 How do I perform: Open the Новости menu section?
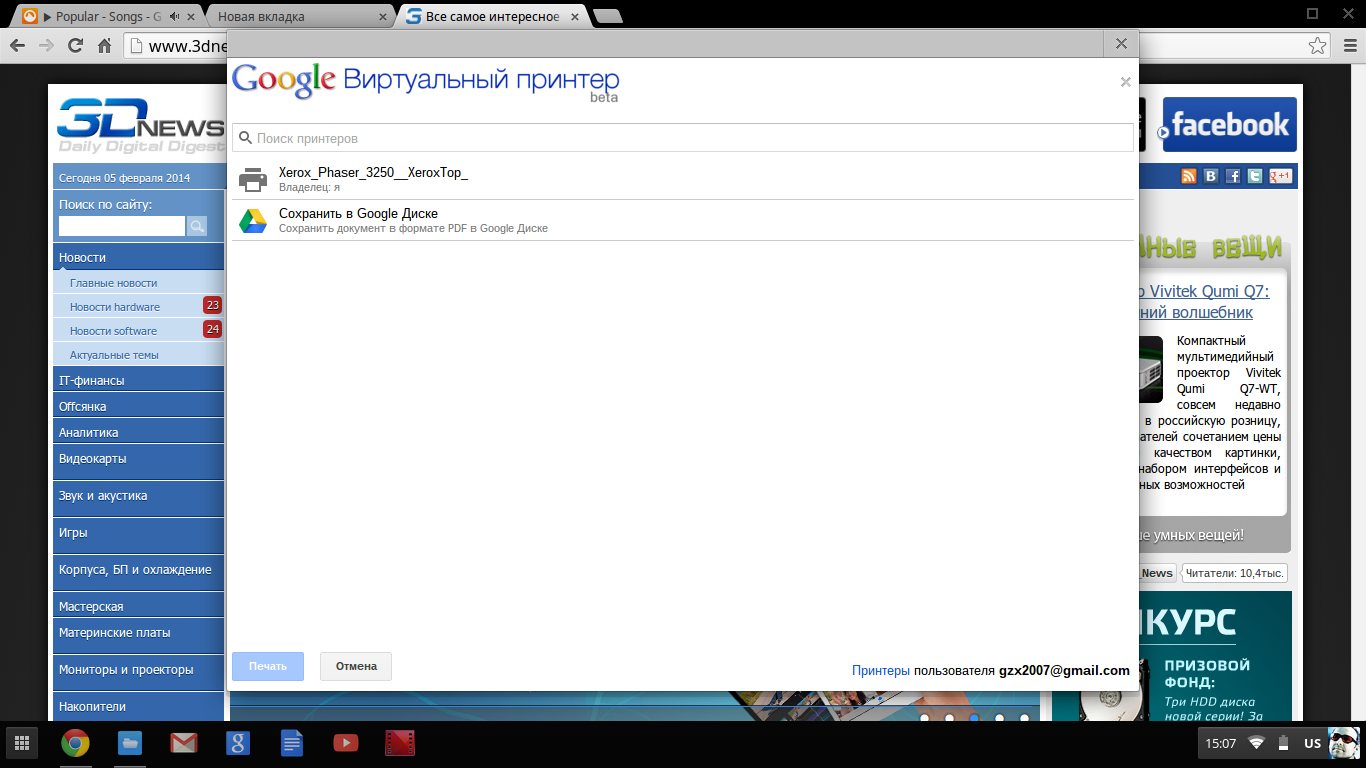tap(138, 257)
